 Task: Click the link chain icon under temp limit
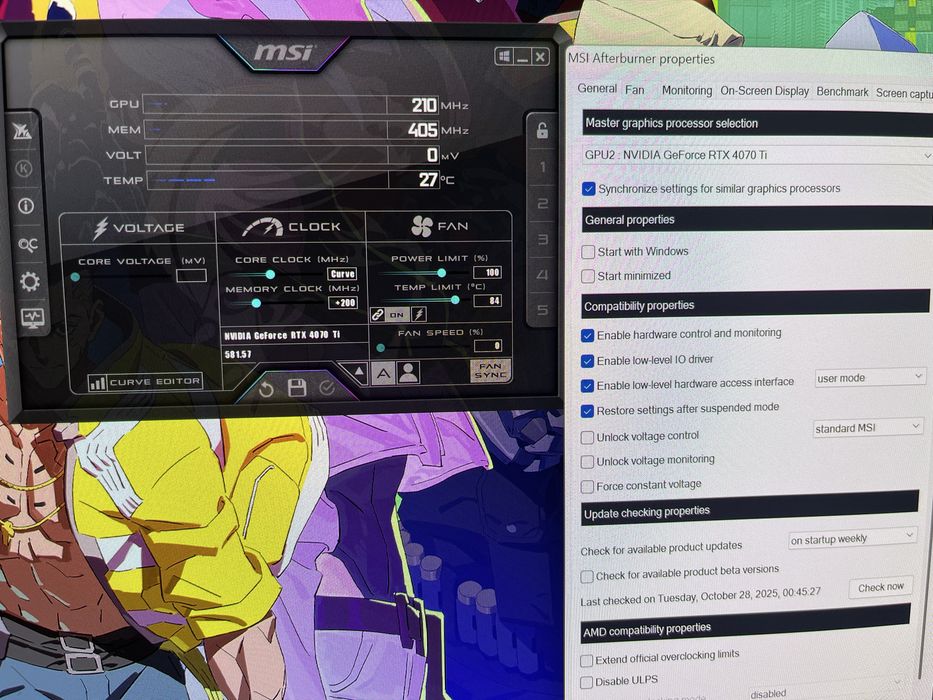(377, 314)
